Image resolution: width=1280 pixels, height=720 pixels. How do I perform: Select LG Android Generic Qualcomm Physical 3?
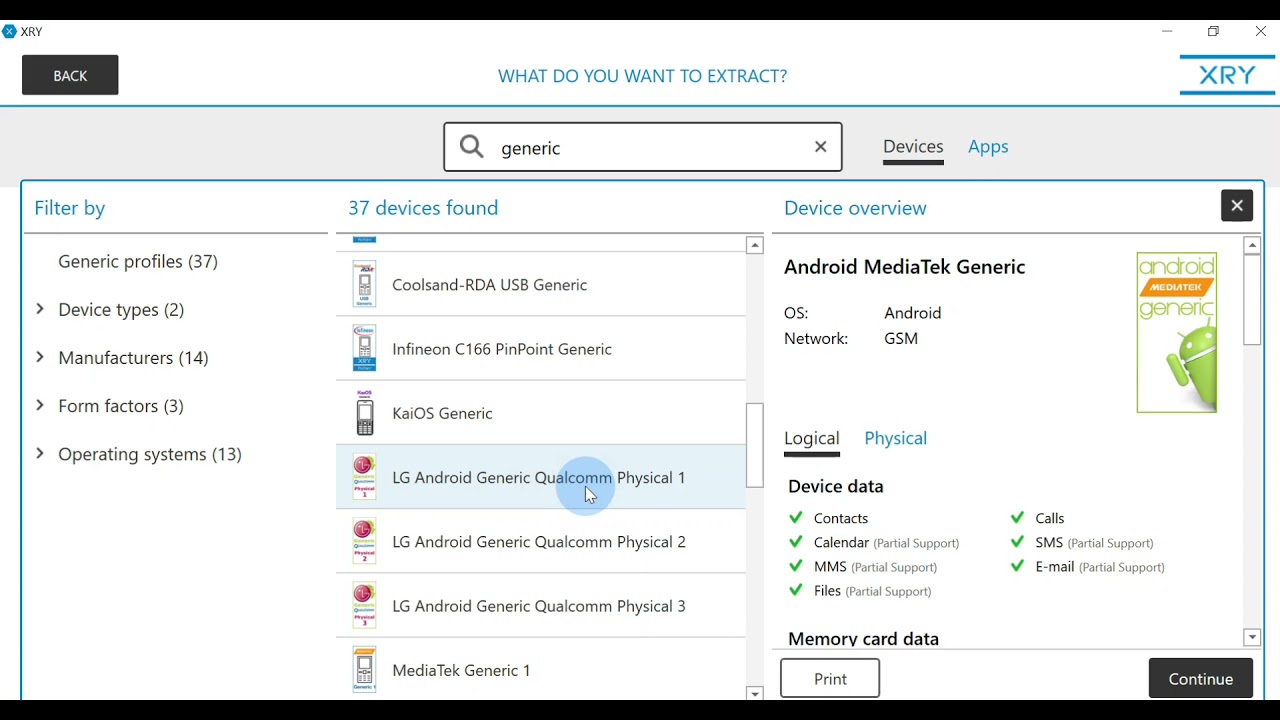(x=541, y=605)
